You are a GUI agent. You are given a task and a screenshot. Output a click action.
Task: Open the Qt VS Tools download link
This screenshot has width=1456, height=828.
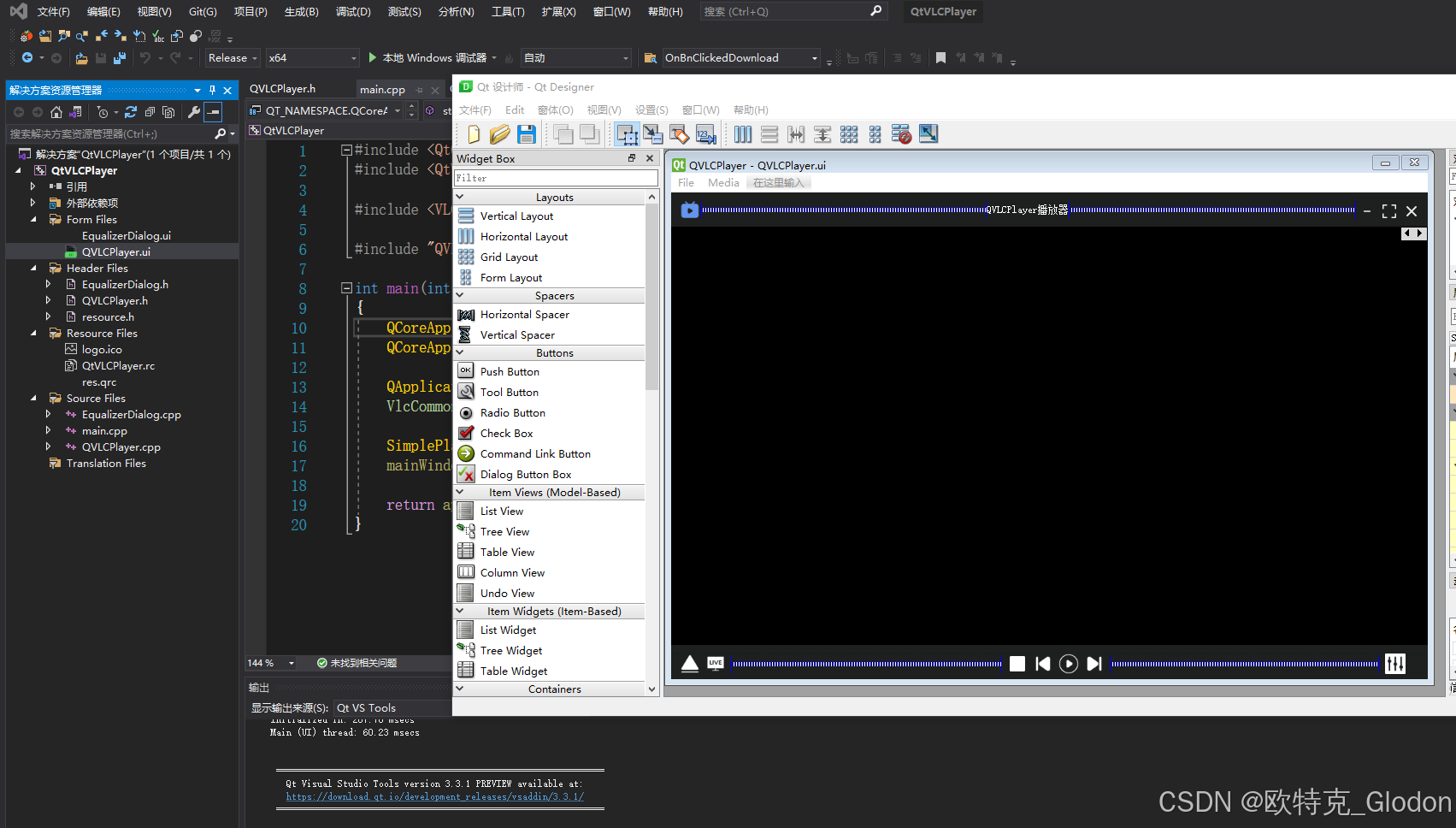[x=434, y=796]
